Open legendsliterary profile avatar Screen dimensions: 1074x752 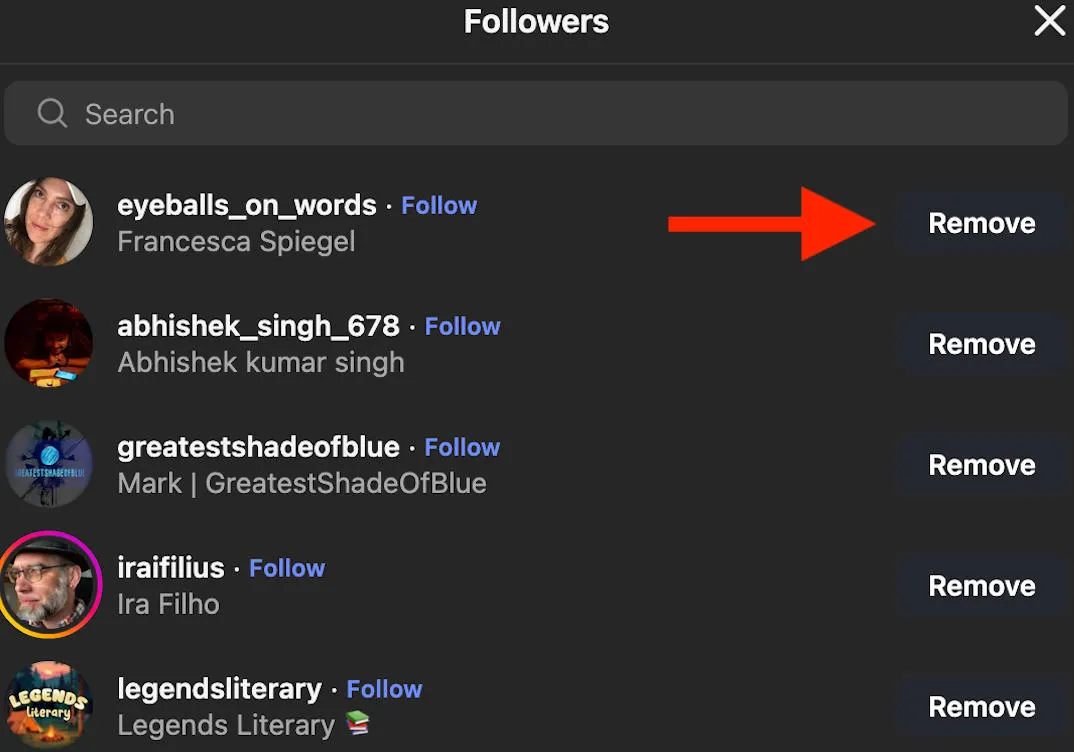coord(49,705)
